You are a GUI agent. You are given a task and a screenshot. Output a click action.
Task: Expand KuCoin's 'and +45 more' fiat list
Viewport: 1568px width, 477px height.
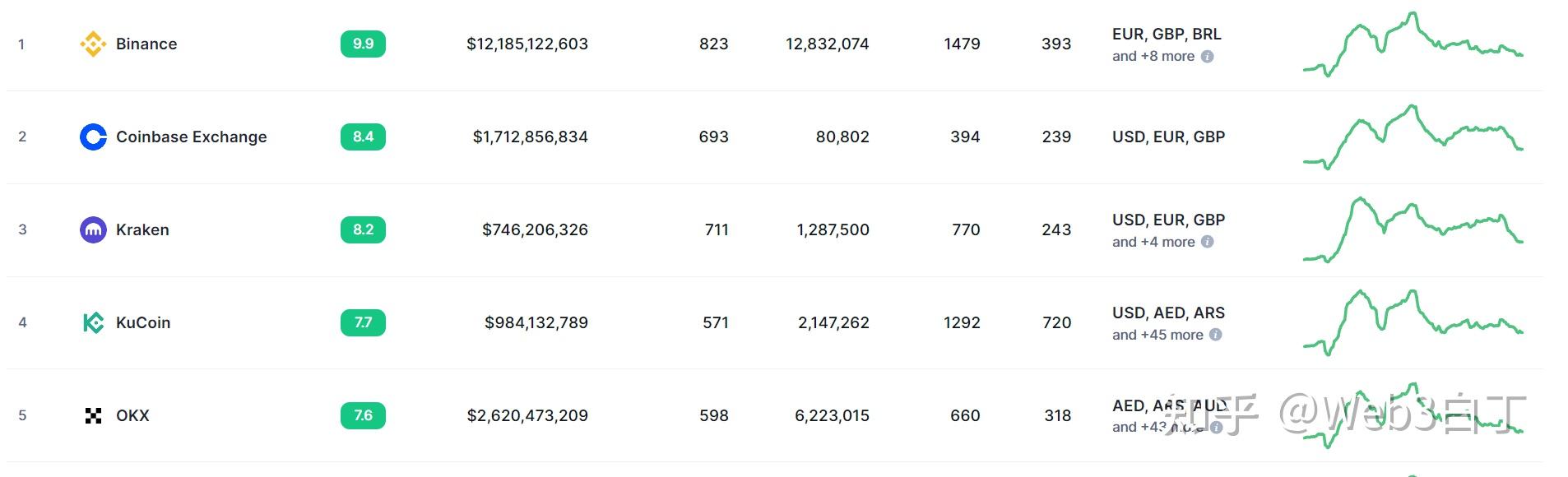point(1157,335)
